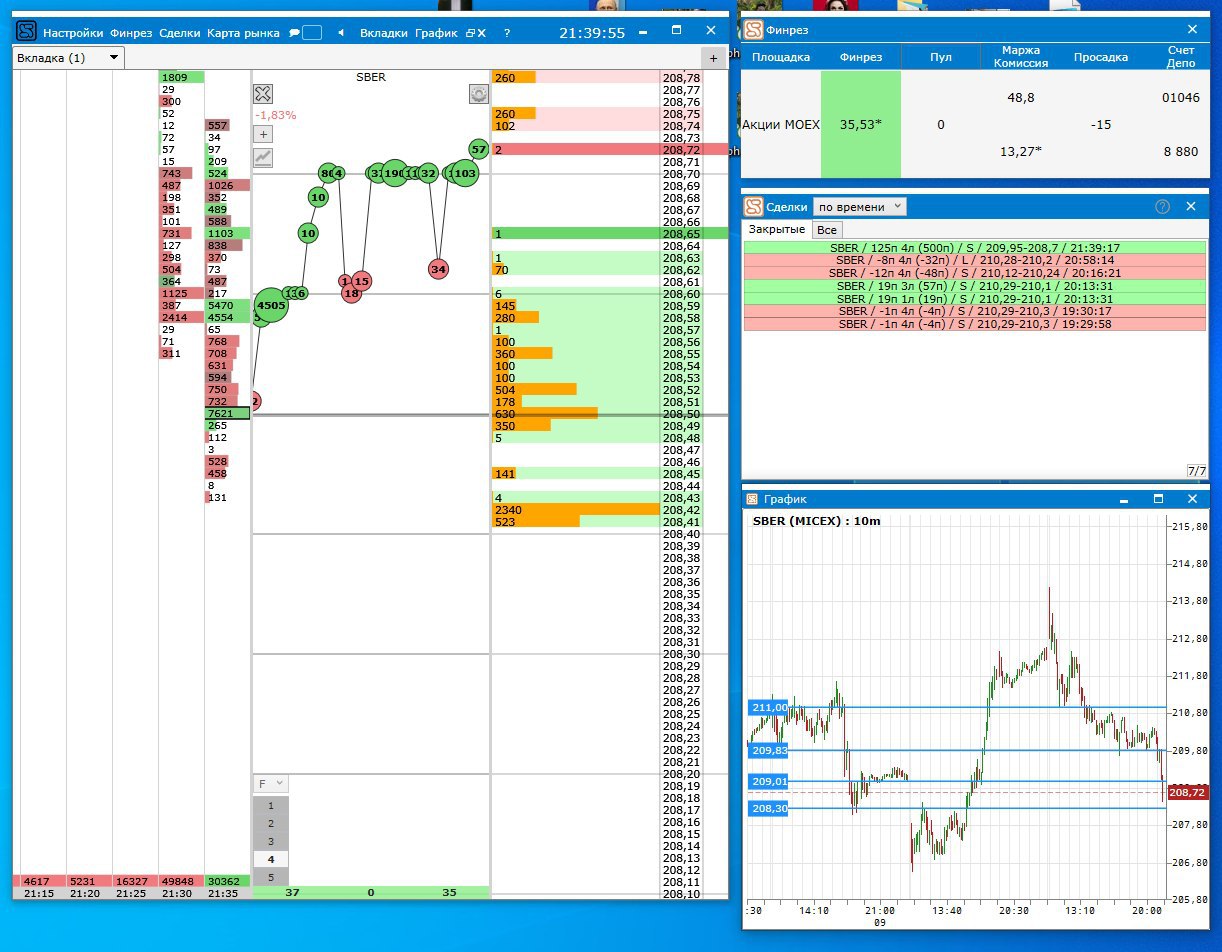Add a new tab with plus button
Viewport: 1222px width, 952px height.
(714, 58)
